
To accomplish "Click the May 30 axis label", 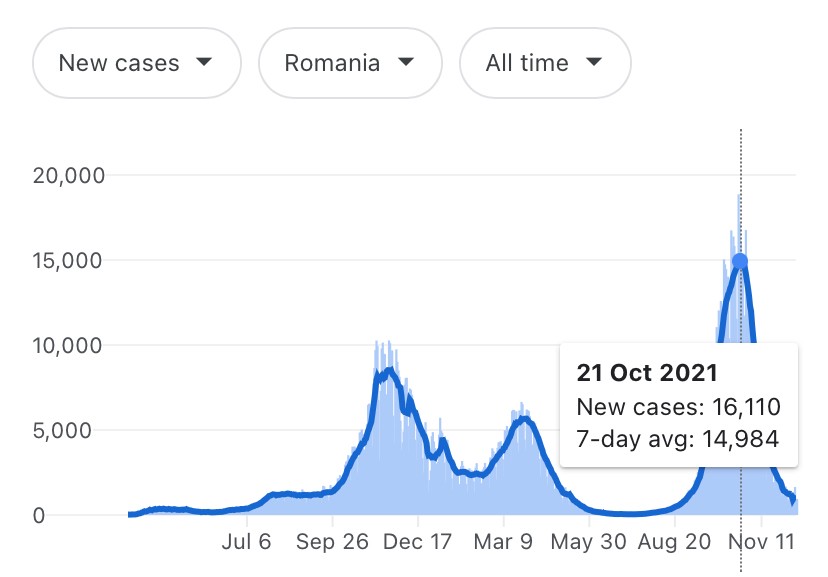I will point(588,542).
